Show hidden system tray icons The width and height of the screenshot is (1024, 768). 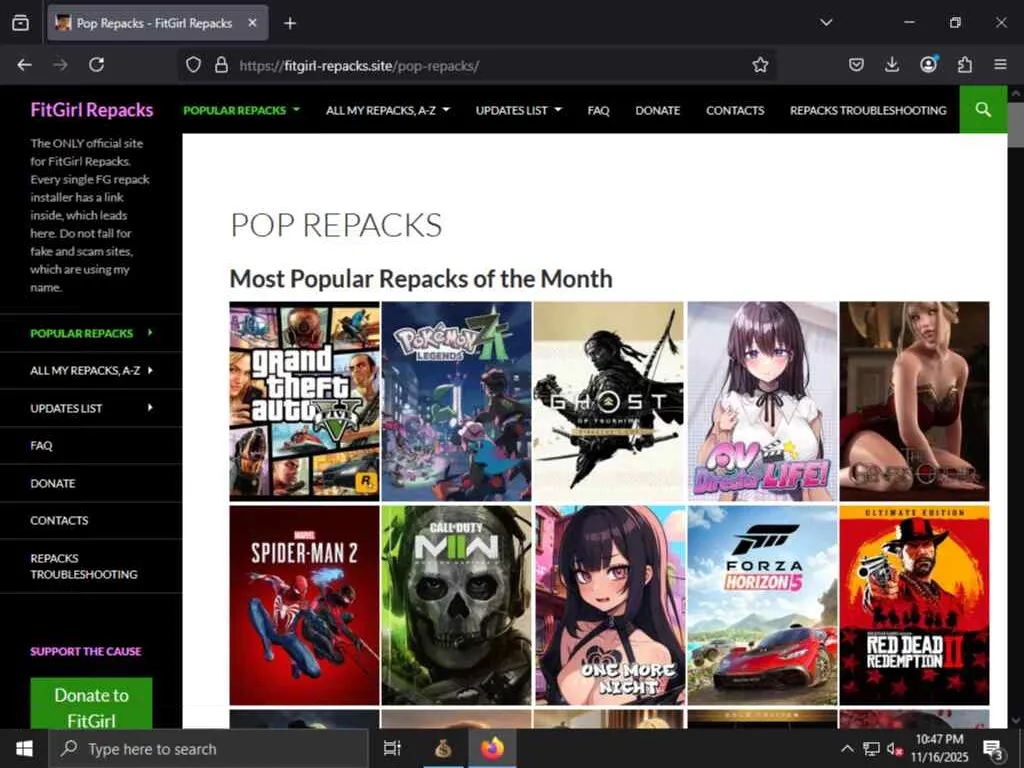[x=847, y=748]
